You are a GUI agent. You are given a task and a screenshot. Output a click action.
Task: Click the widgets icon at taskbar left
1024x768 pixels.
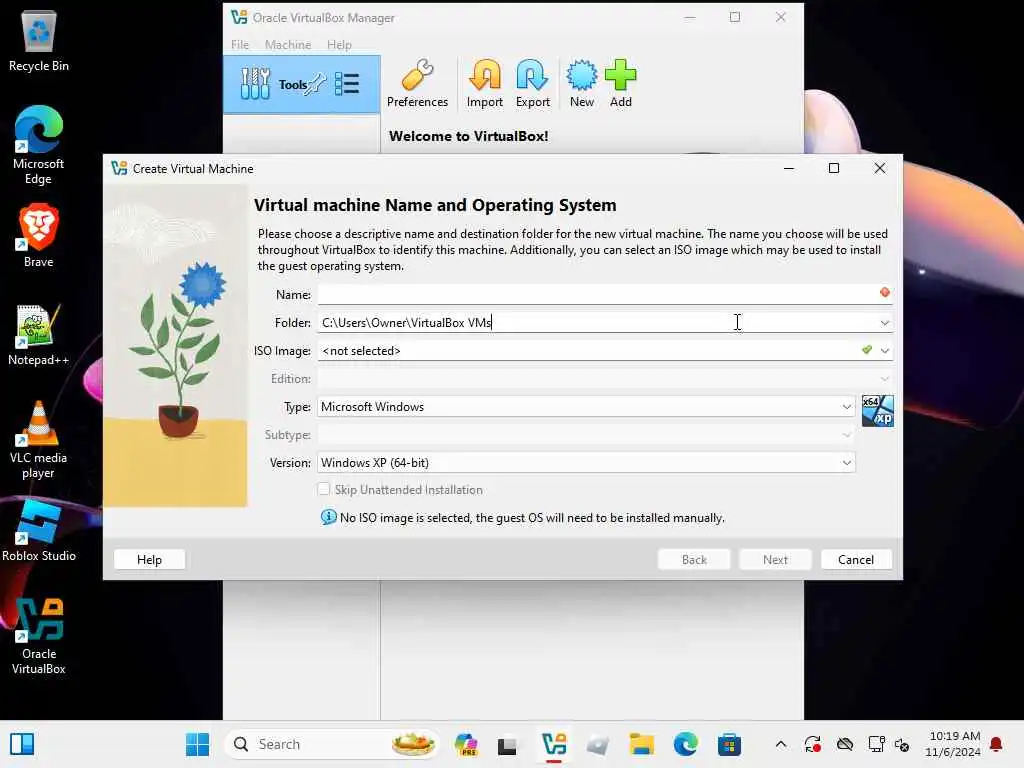tap(22, 744)
